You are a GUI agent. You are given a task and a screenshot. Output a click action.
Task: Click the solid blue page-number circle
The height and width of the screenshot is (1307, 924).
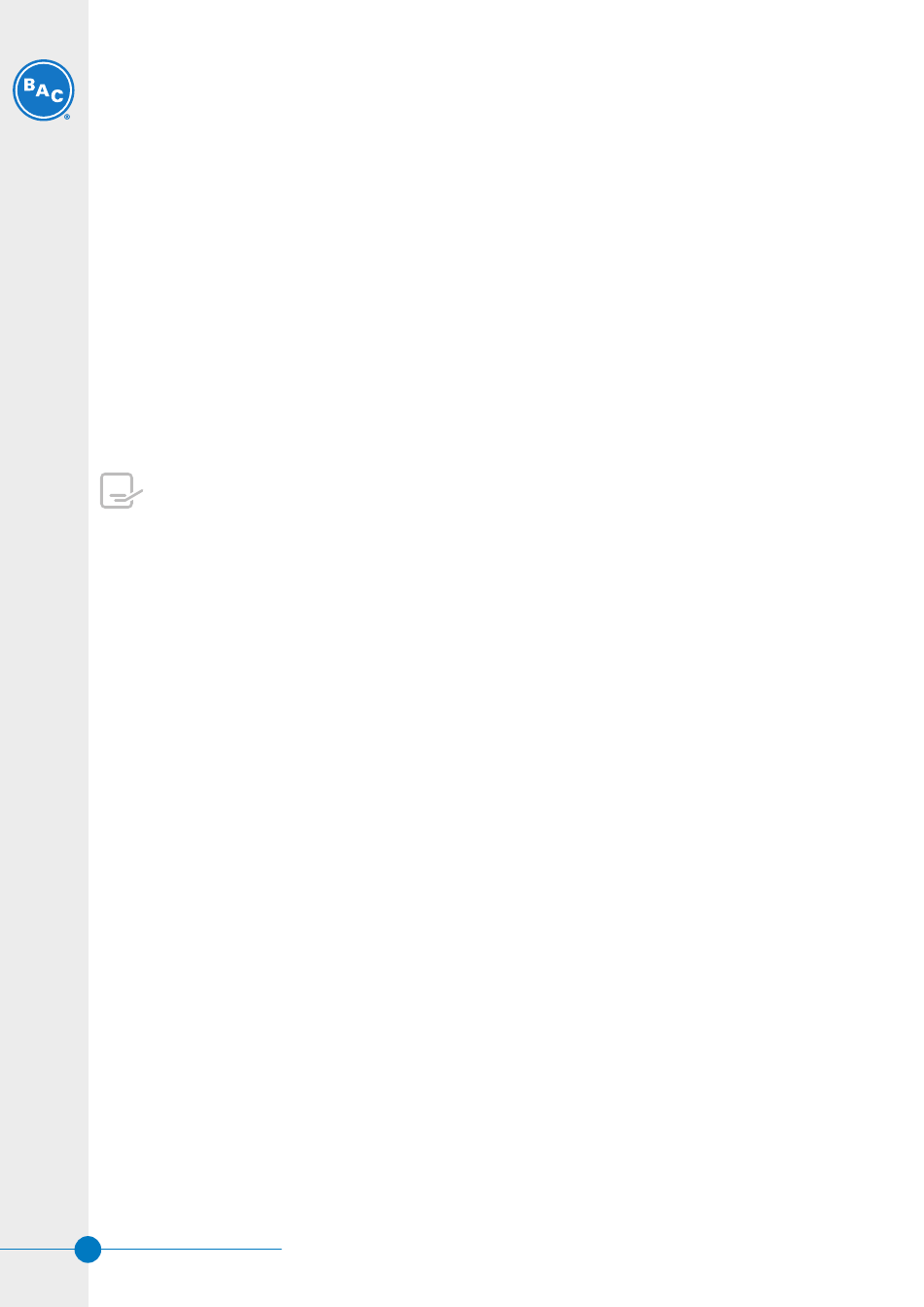(88, 1249)
